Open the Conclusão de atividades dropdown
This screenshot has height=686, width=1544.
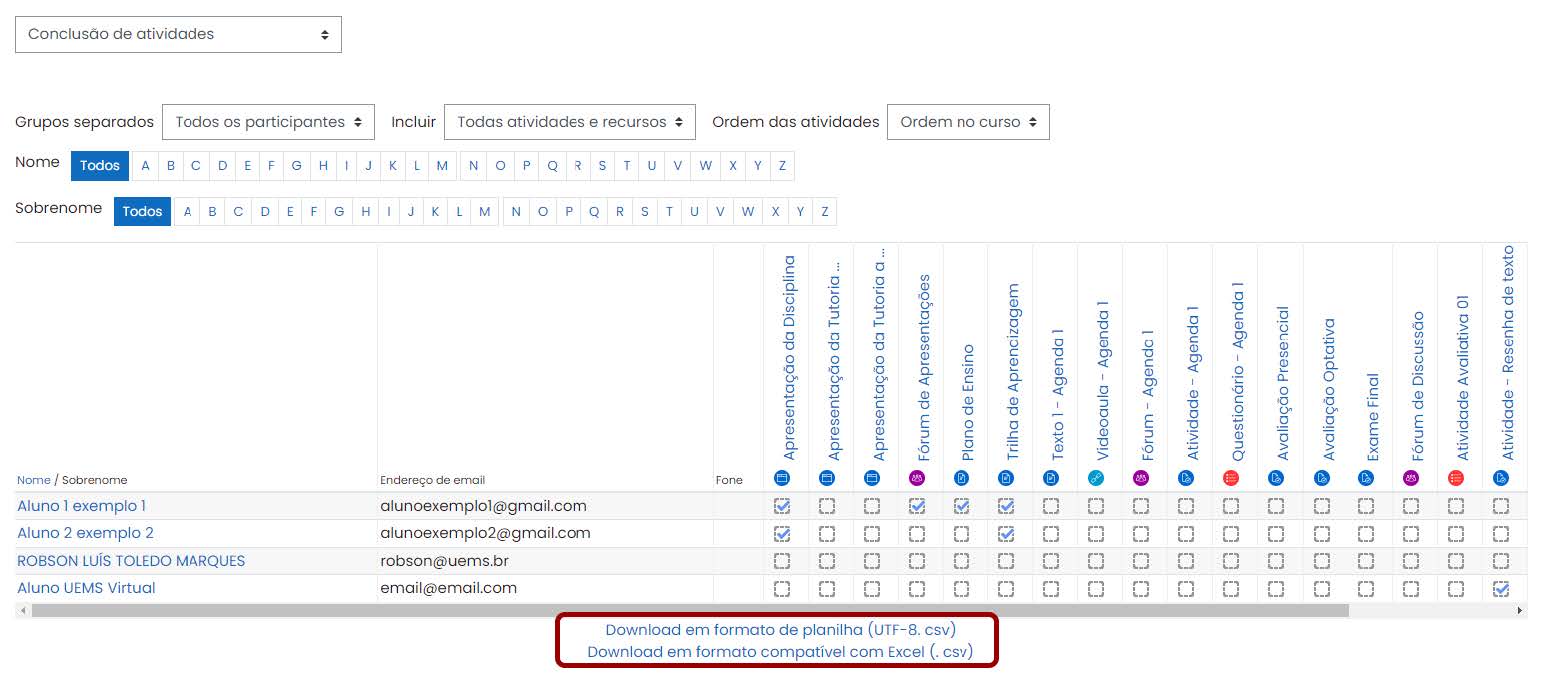coord(178,33)
